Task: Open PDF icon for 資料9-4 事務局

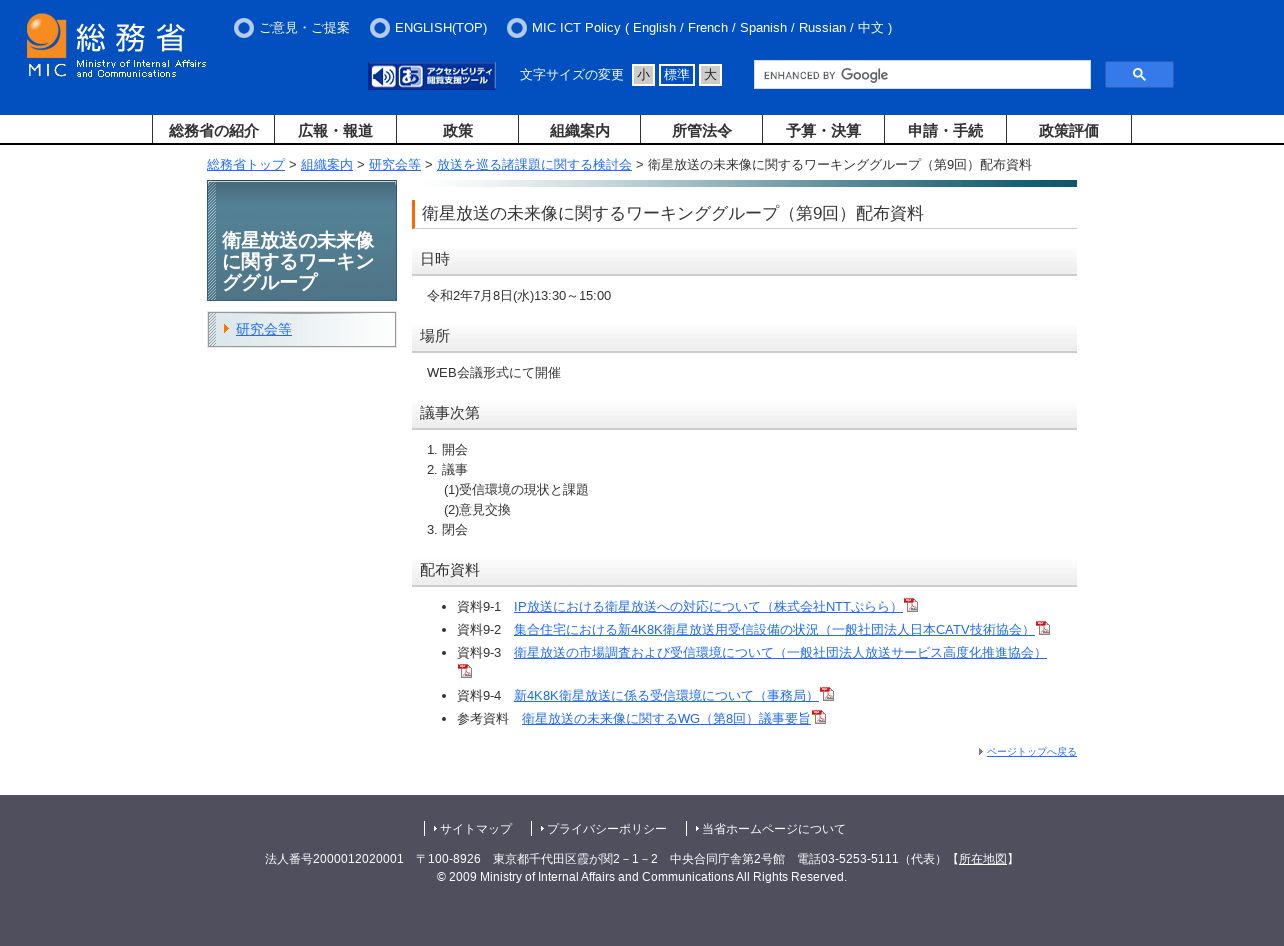Action: coord(827,694)
